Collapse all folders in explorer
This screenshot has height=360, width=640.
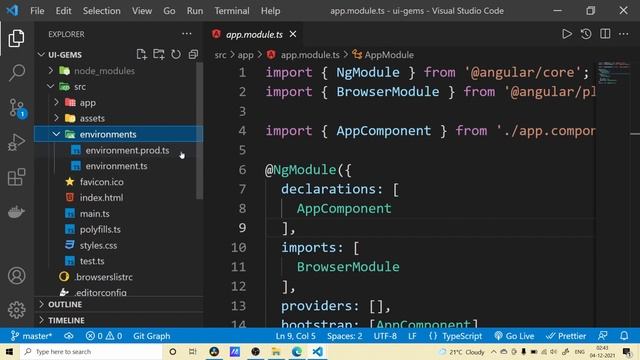point(193,54)
